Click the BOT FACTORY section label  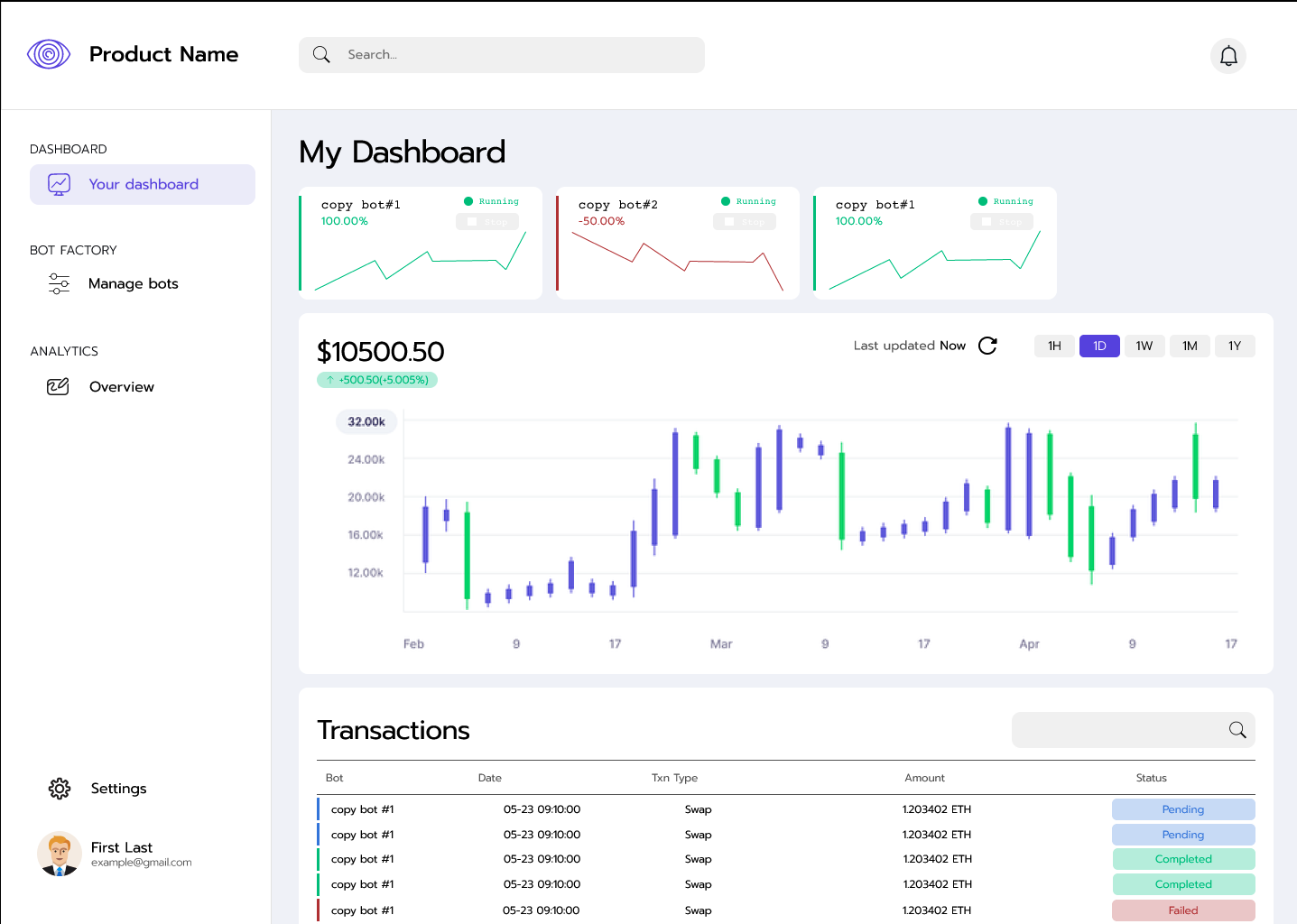(73, 250)
